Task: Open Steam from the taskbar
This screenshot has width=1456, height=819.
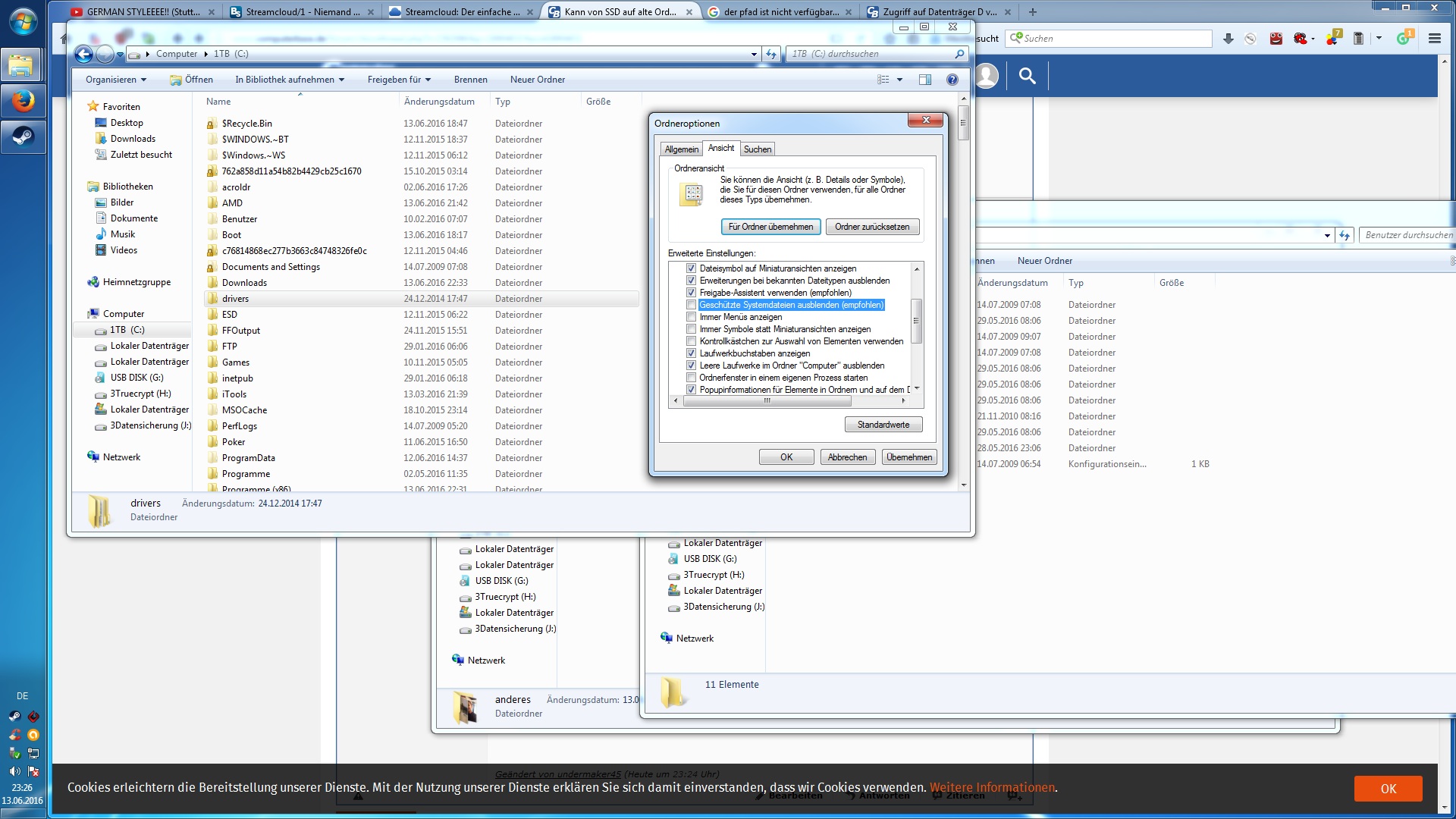Action: (23, 137)
